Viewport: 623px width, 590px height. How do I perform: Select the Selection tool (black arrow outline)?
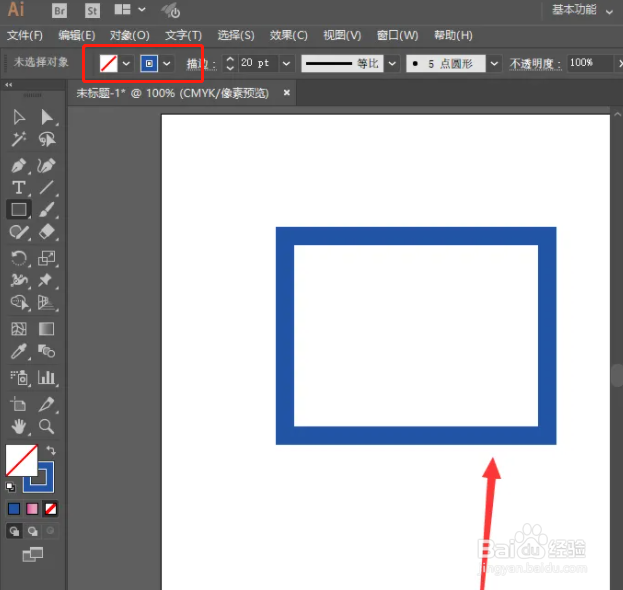pos(19,117)
